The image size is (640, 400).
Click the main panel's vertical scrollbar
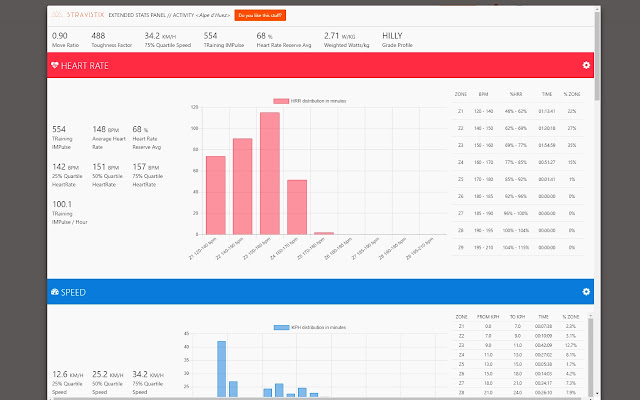(596, 60)
